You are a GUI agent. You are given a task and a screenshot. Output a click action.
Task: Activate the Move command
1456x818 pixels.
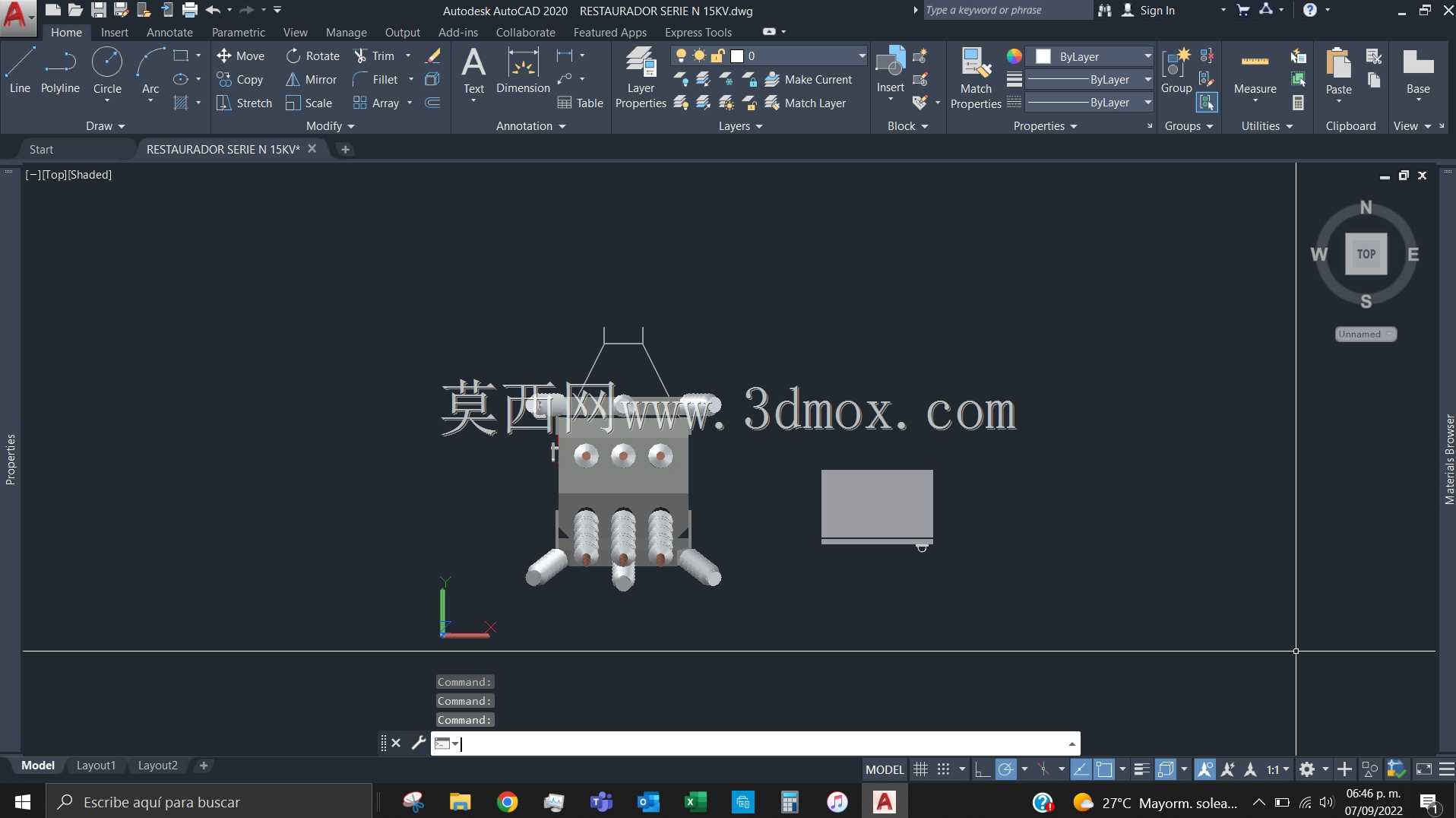241,55
